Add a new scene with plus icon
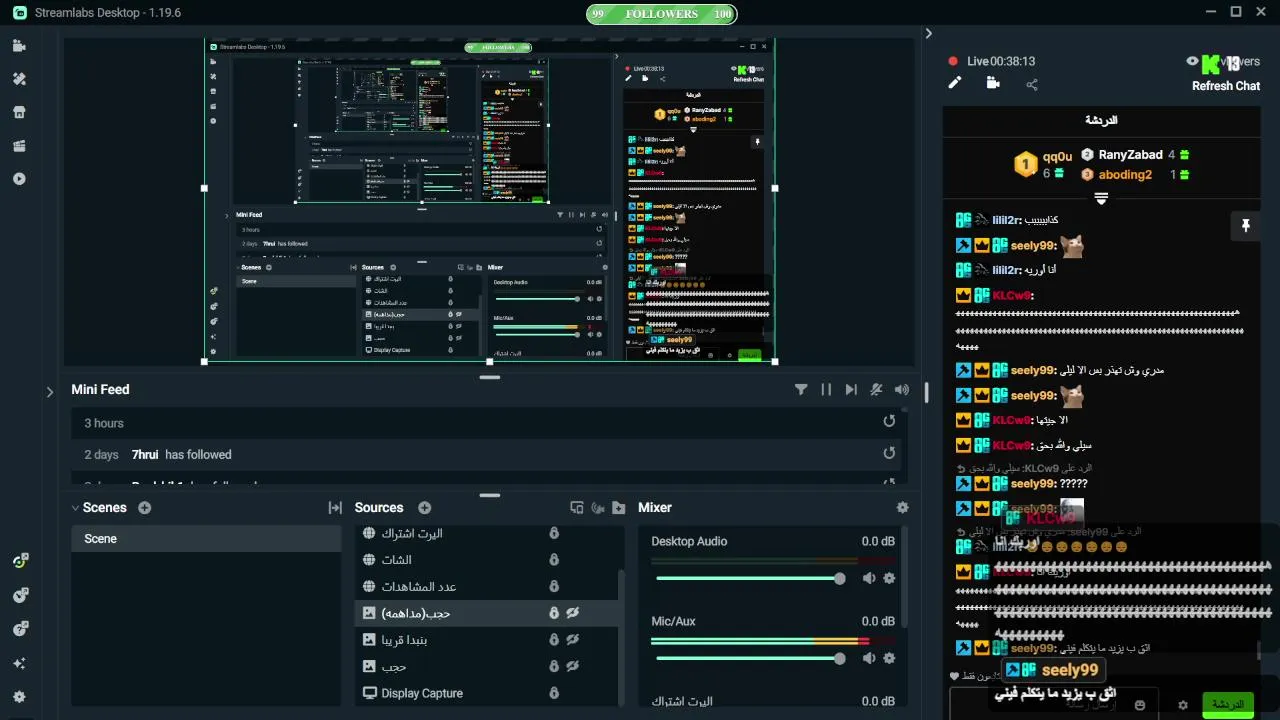Image resolution: width=1280 pixels, height=720 pixels. [x=145, y=508]
